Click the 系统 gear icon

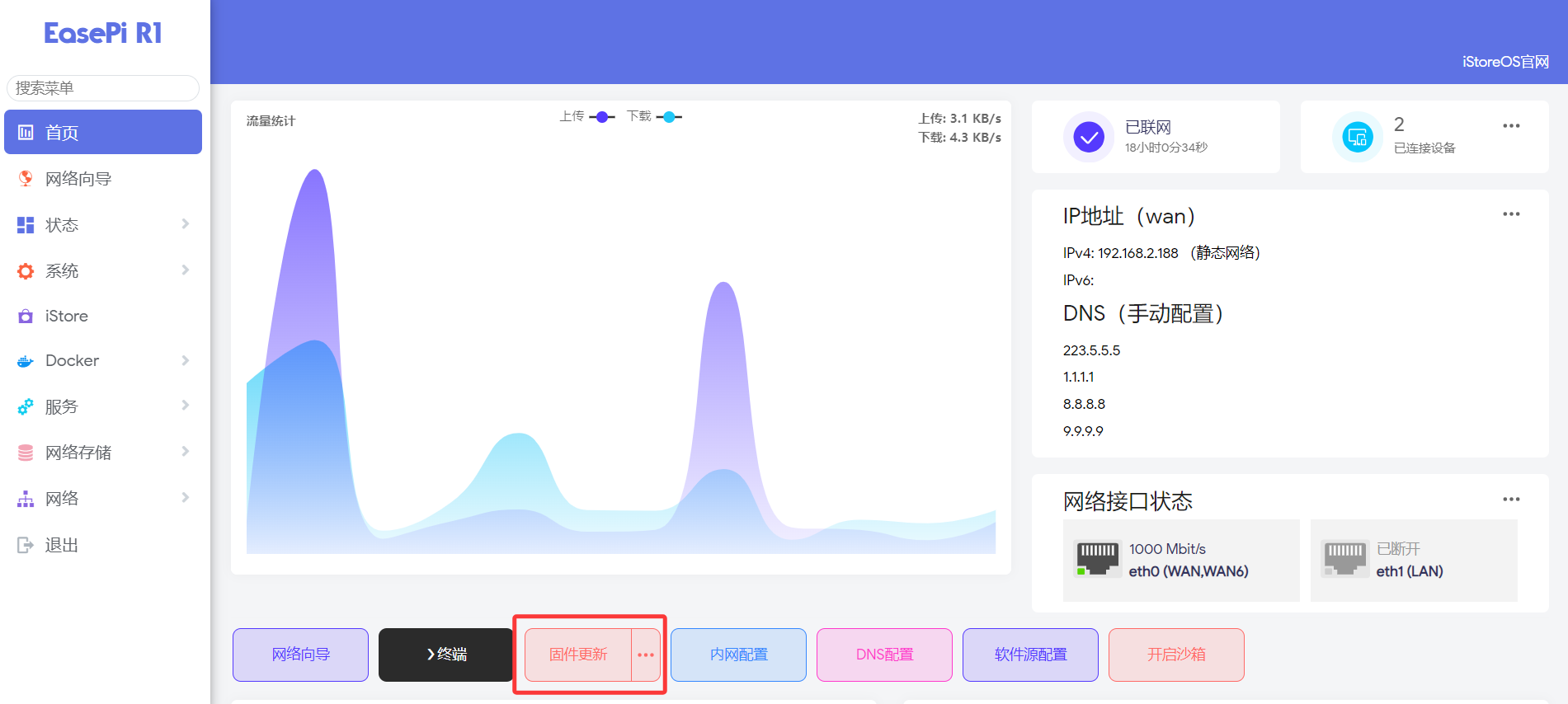26,271
